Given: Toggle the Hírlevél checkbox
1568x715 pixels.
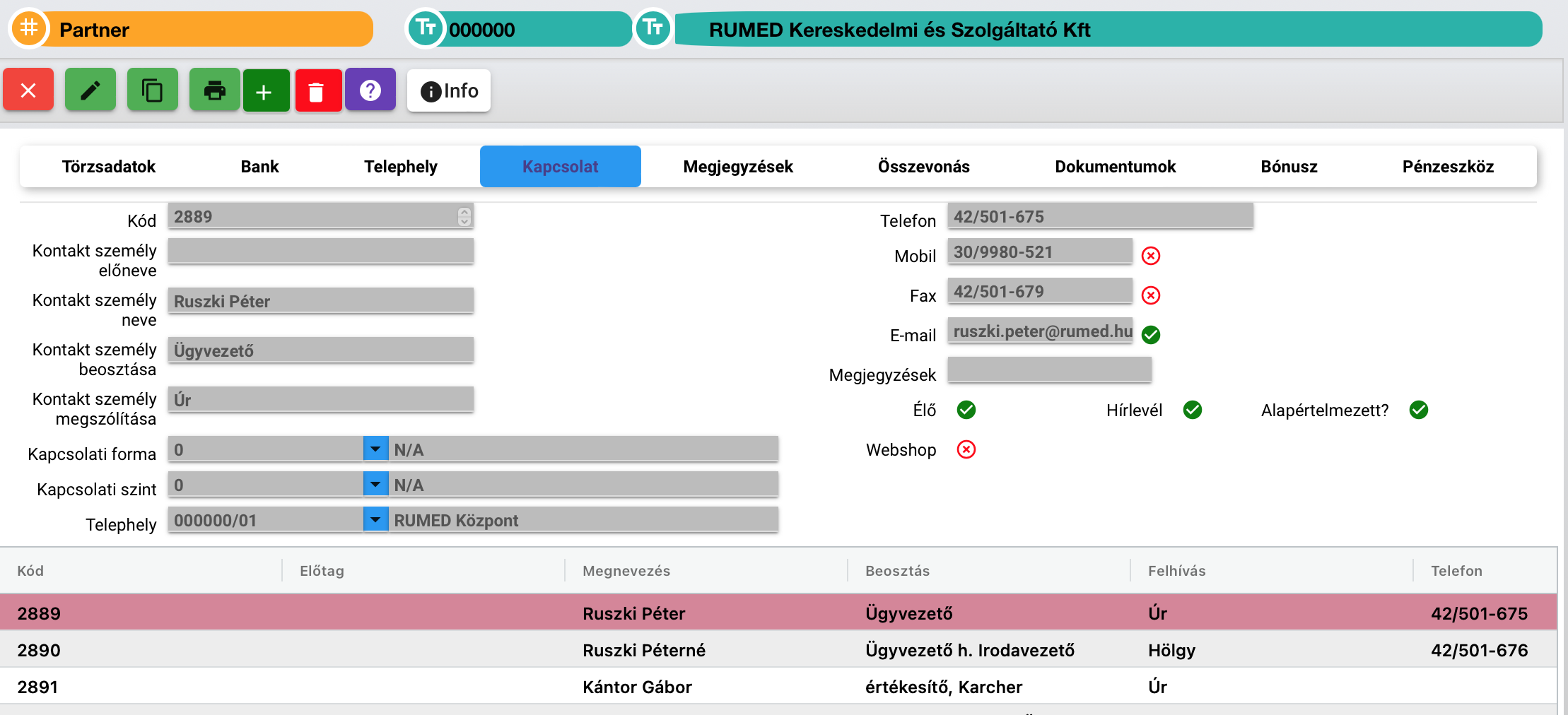Looking at the screenshot, I should tap(1193, 410).
